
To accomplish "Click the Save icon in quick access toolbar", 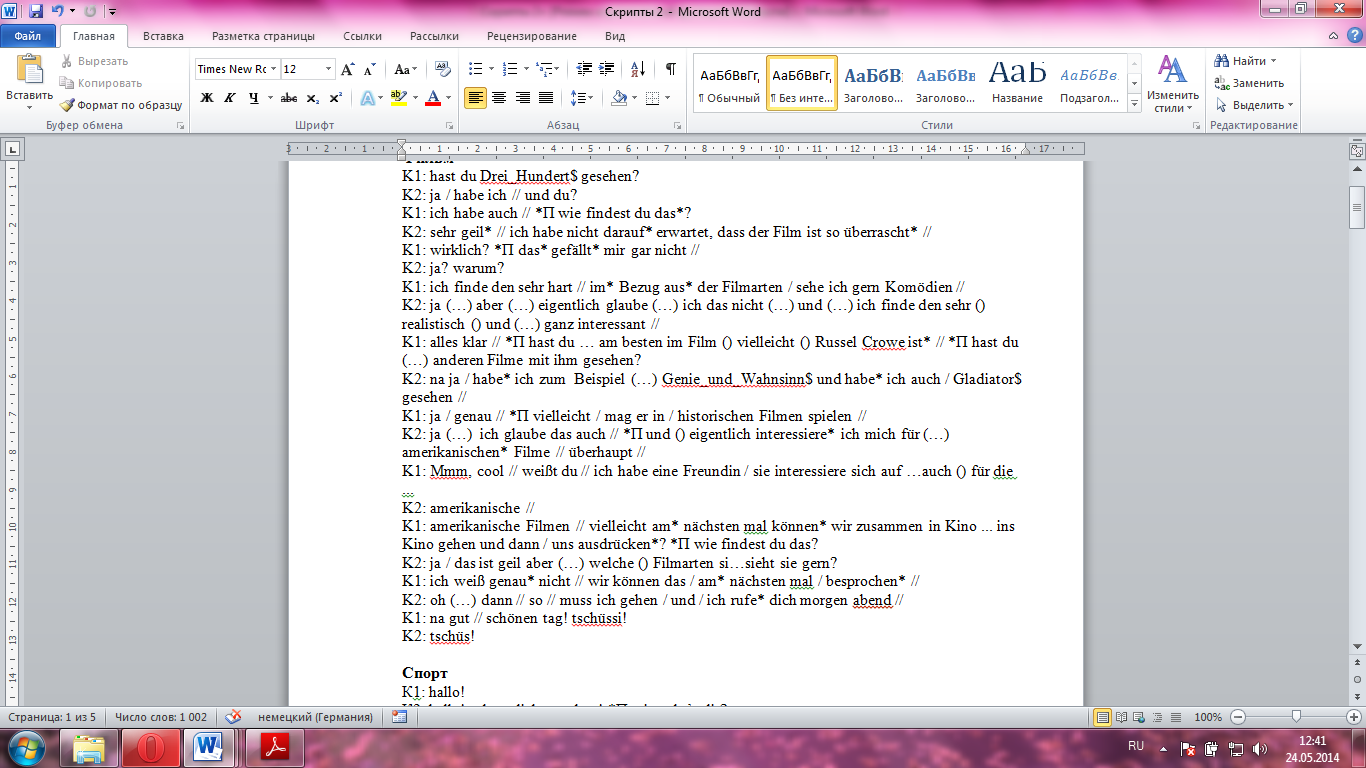I will point(36,11).
